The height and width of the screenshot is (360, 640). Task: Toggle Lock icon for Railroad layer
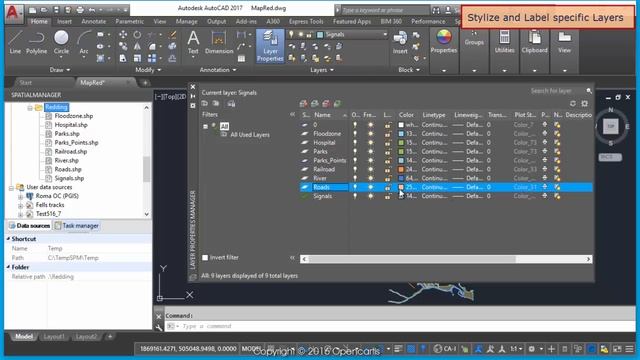(x=388, y=169)
